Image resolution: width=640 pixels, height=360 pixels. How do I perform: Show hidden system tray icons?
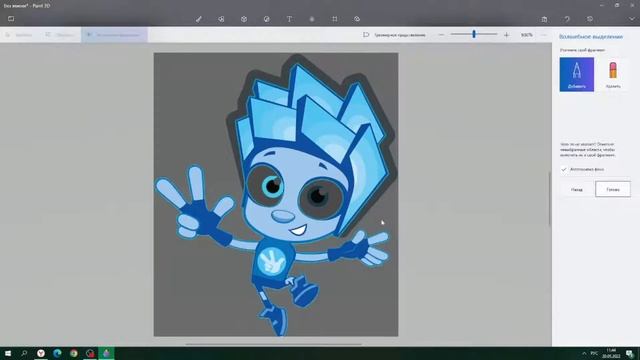584,353
